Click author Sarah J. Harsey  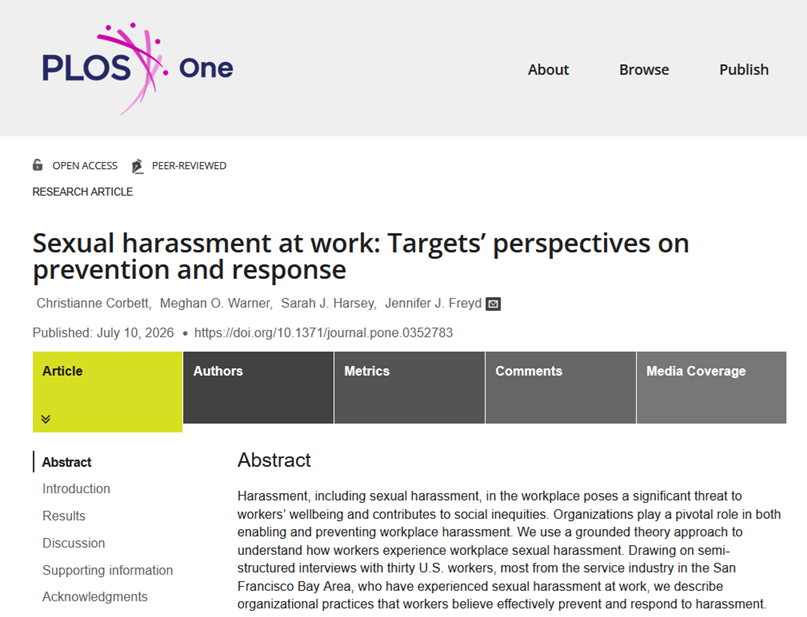click(327, 303)
